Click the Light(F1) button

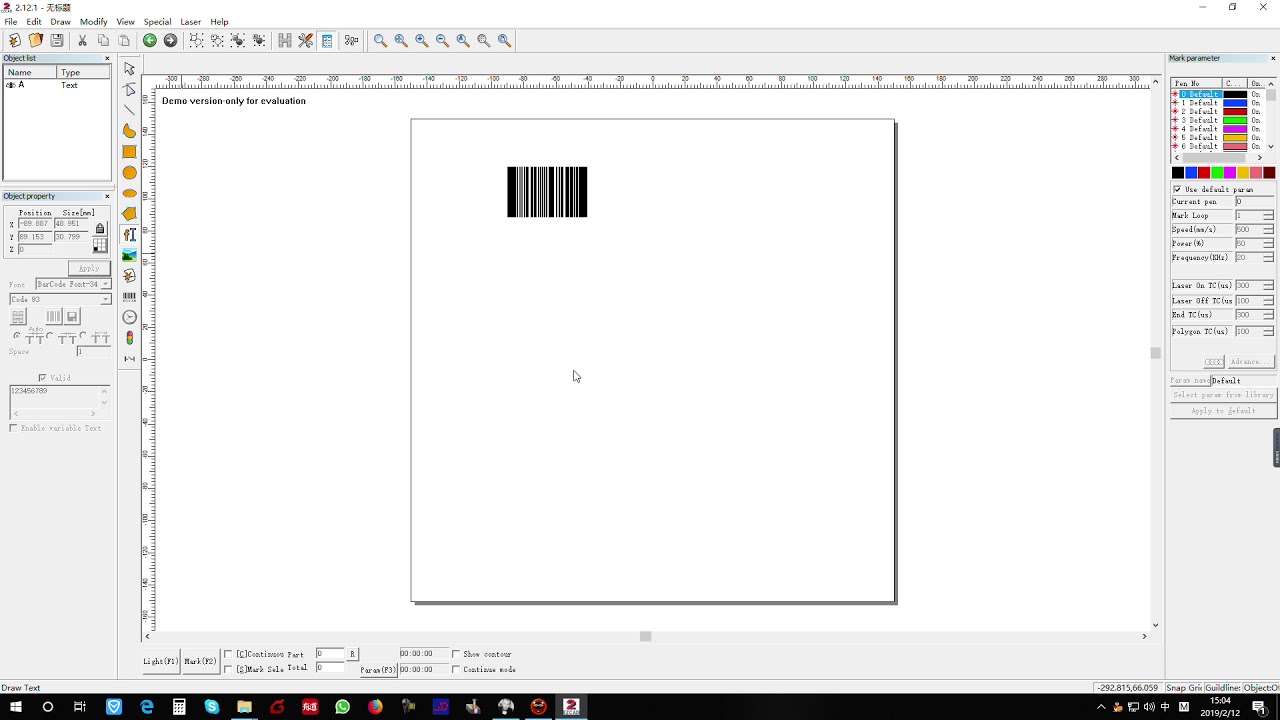(x=161, y=661)
